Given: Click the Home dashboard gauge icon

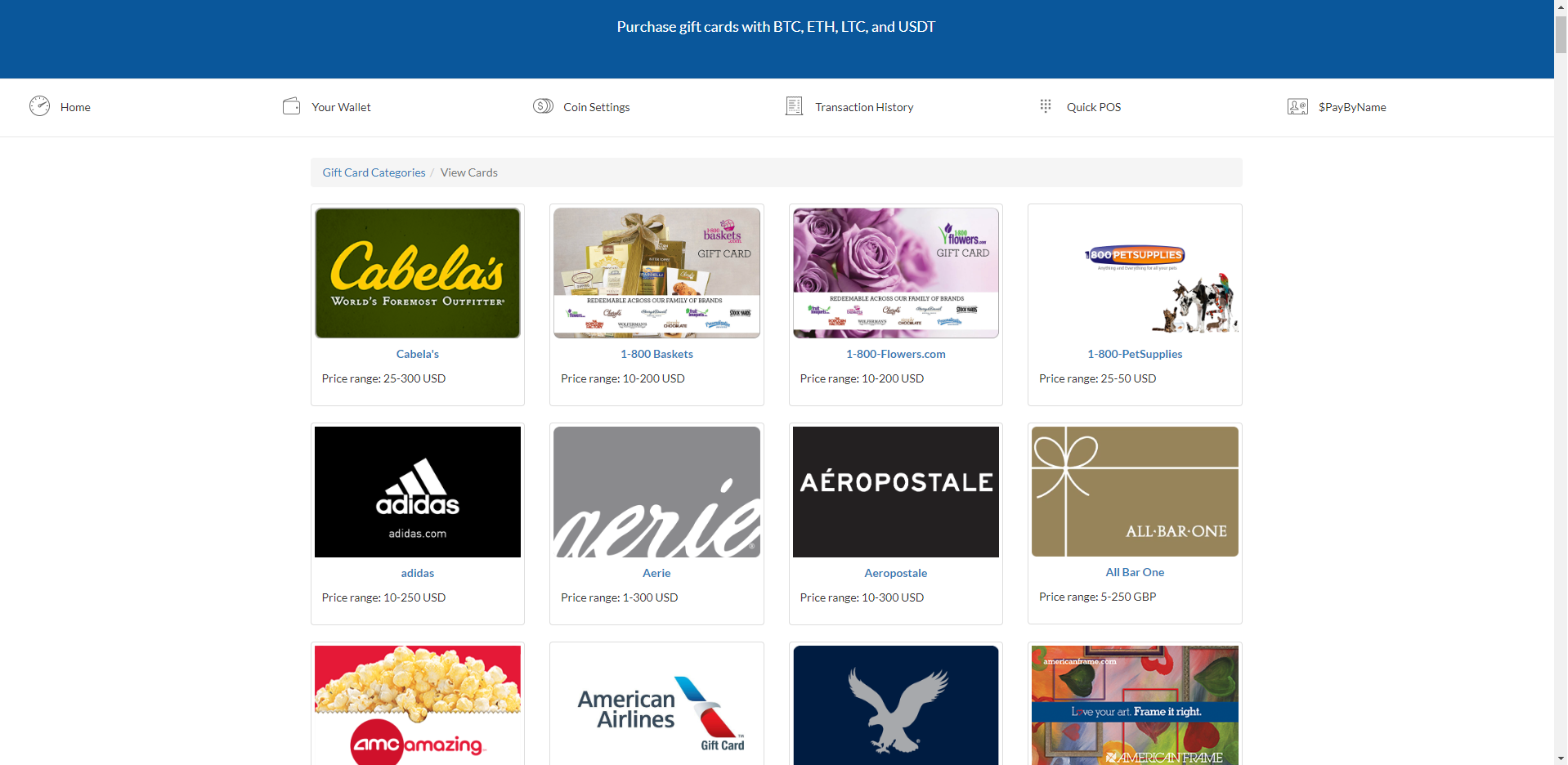Looking at the screenshot, I should point(39,105).
